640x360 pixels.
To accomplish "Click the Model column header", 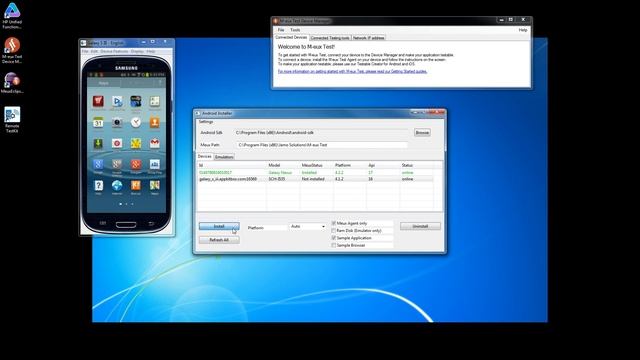I will click(283, 165).
